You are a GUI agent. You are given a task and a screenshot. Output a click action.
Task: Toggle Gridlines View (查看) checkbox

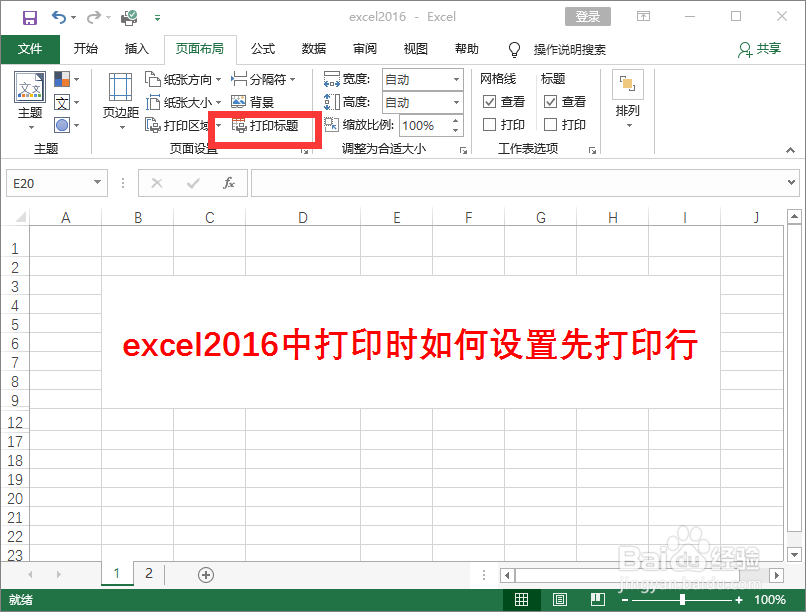[489, 102]
